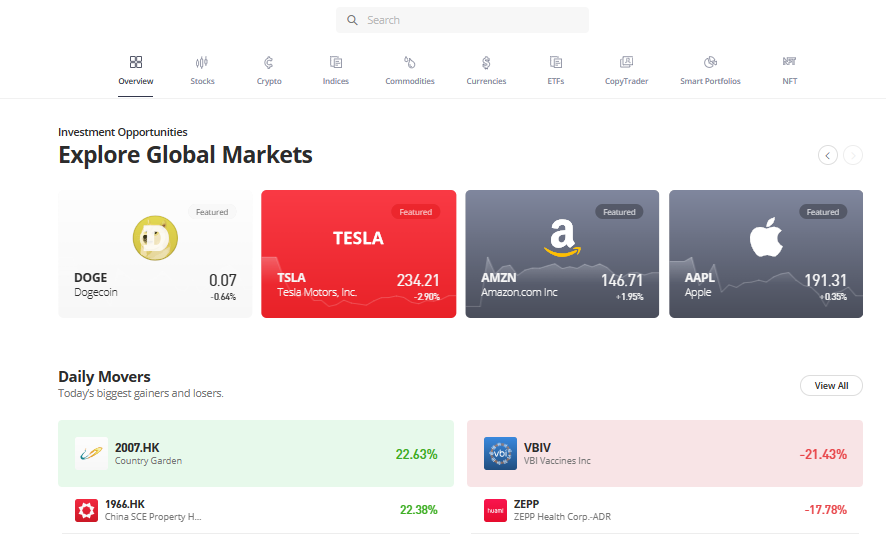Image resolution: width=886 pixels, height=541 pixels.
Task: Advance carousel with right arrow button
Action: (853, 155)
